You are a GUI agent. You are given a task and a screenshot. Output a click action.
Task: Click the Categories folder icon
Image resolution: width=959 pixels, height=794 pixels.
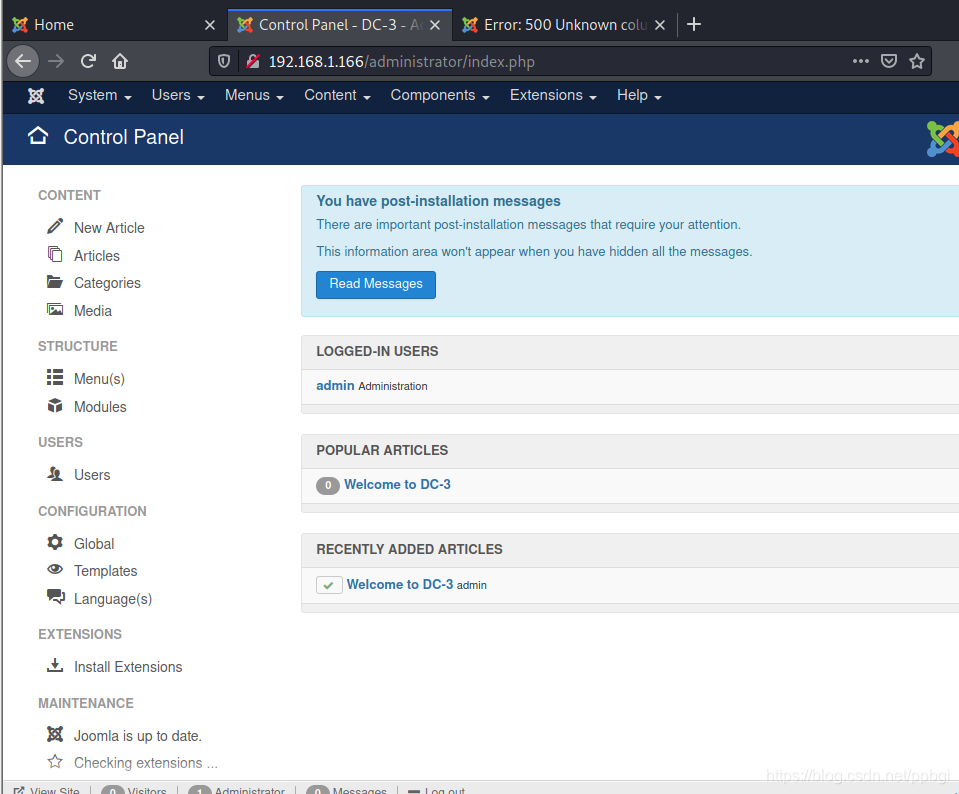tap(55, 281)
